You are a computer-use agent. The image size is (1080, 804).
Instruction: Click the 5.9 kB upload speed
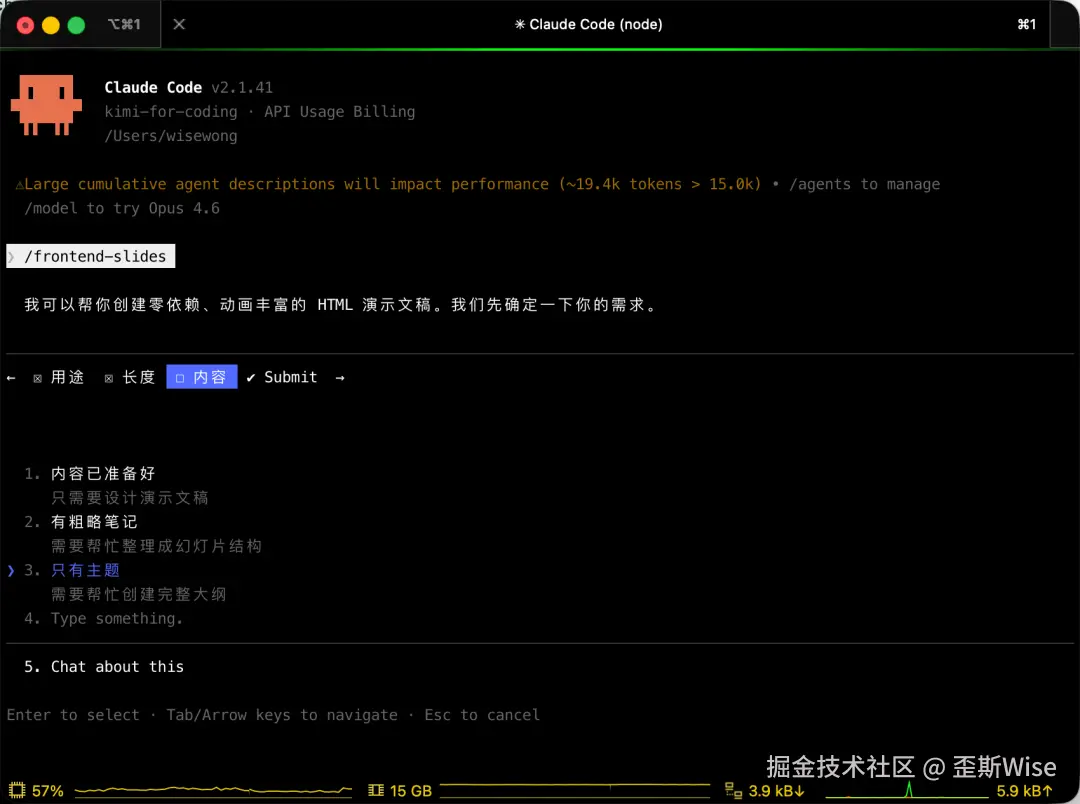coord(1025,791)
